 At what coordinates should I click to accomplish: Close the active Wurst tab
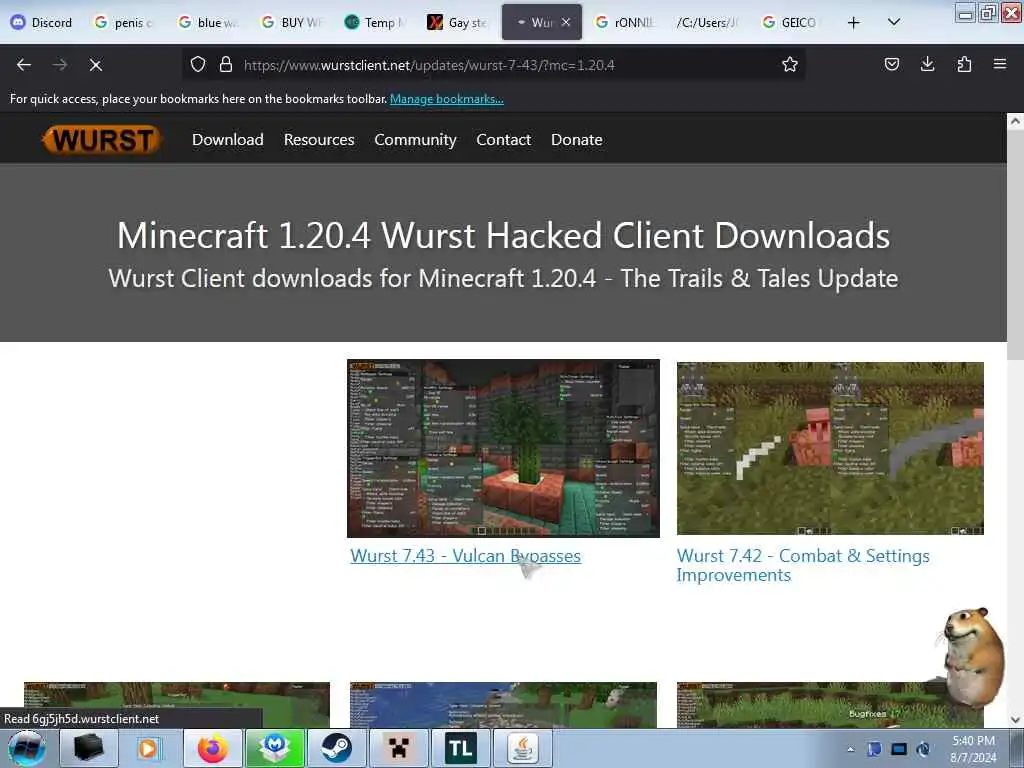(566, 22)
